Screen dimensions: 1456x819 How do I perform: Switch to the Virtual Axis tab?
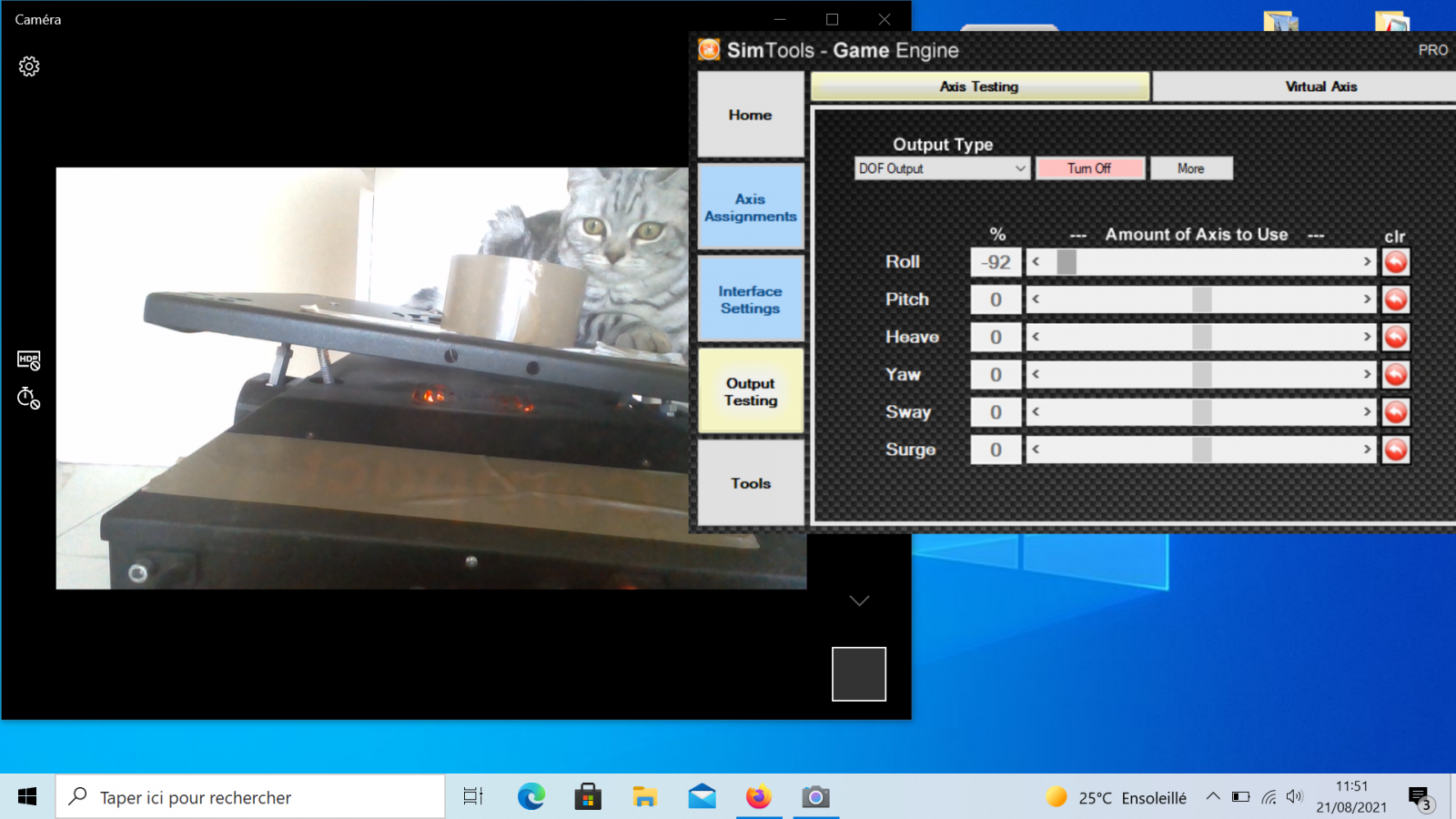(1319, 86)
